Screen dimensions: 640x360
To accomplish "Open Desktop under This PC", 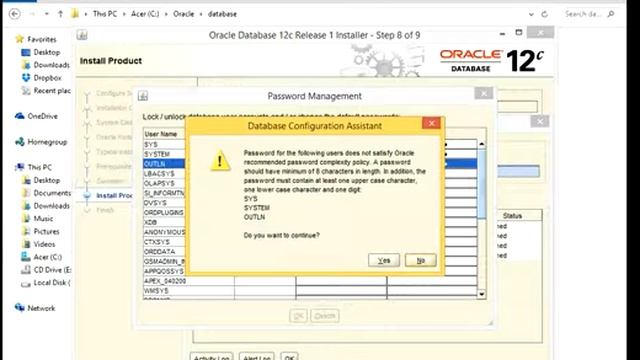I will point(41,180).
